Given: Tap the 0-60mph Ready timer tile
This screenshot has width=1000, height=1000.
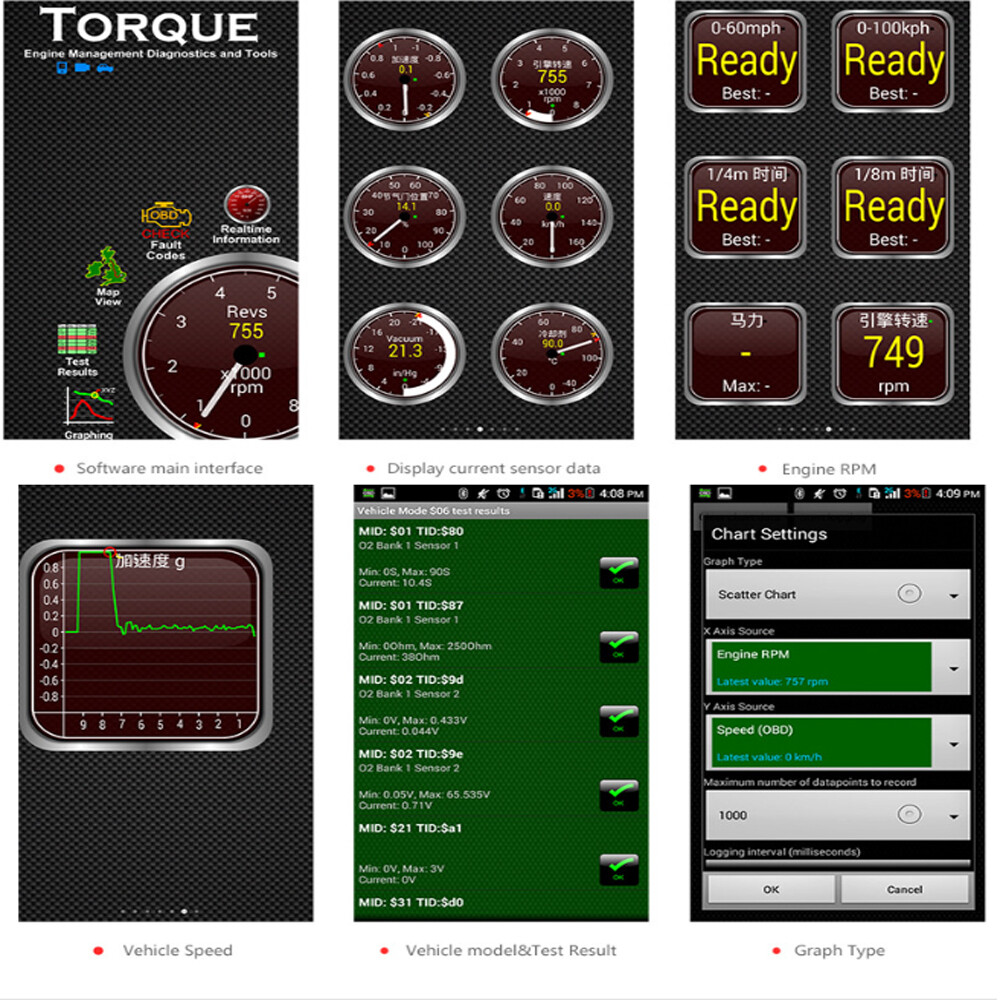Looking at the screenshot, I should [x=746, y=62].
